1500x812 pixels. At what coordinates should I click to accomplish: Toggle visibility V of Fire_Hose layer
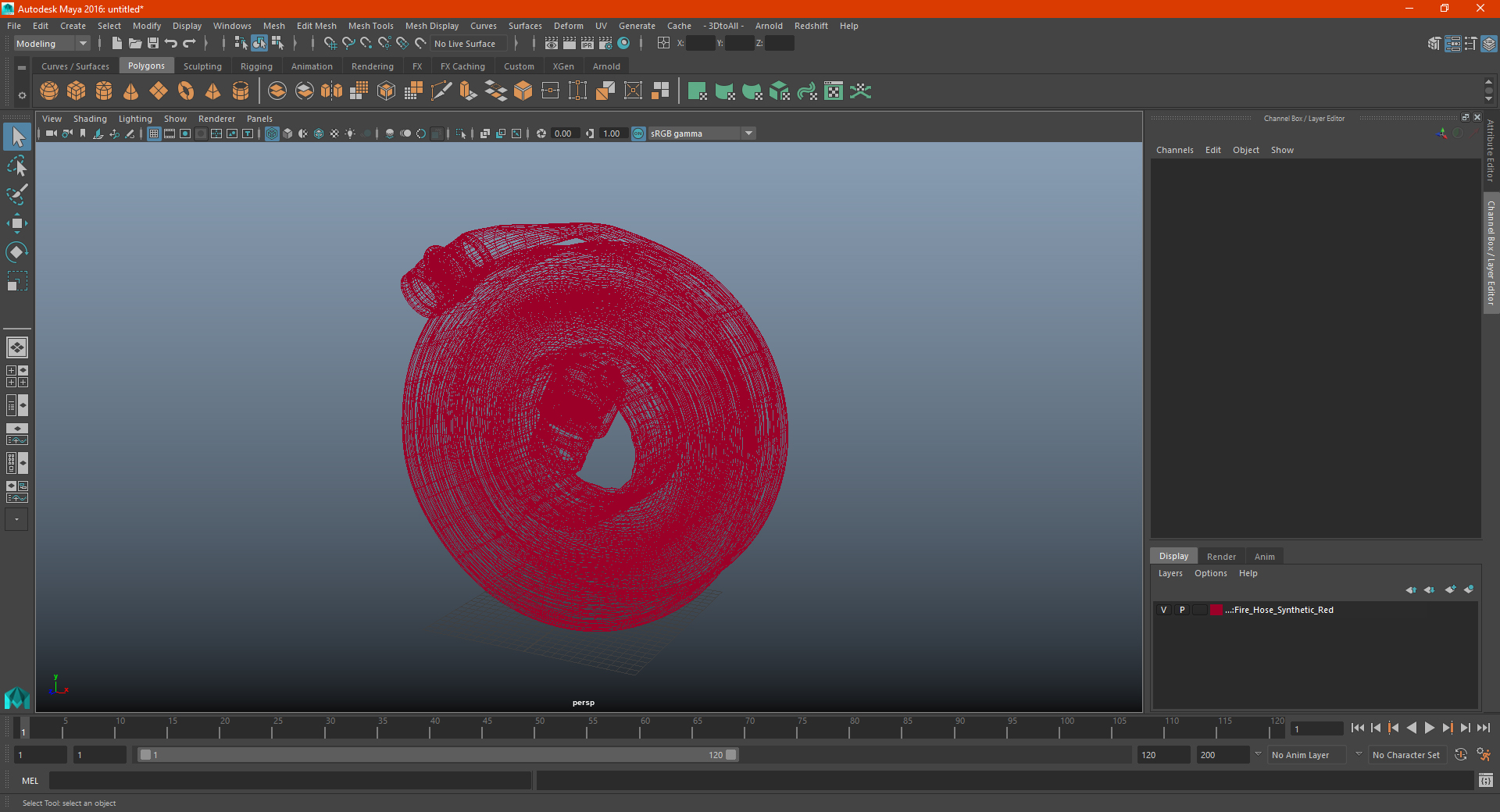(x=1164, y=610)
